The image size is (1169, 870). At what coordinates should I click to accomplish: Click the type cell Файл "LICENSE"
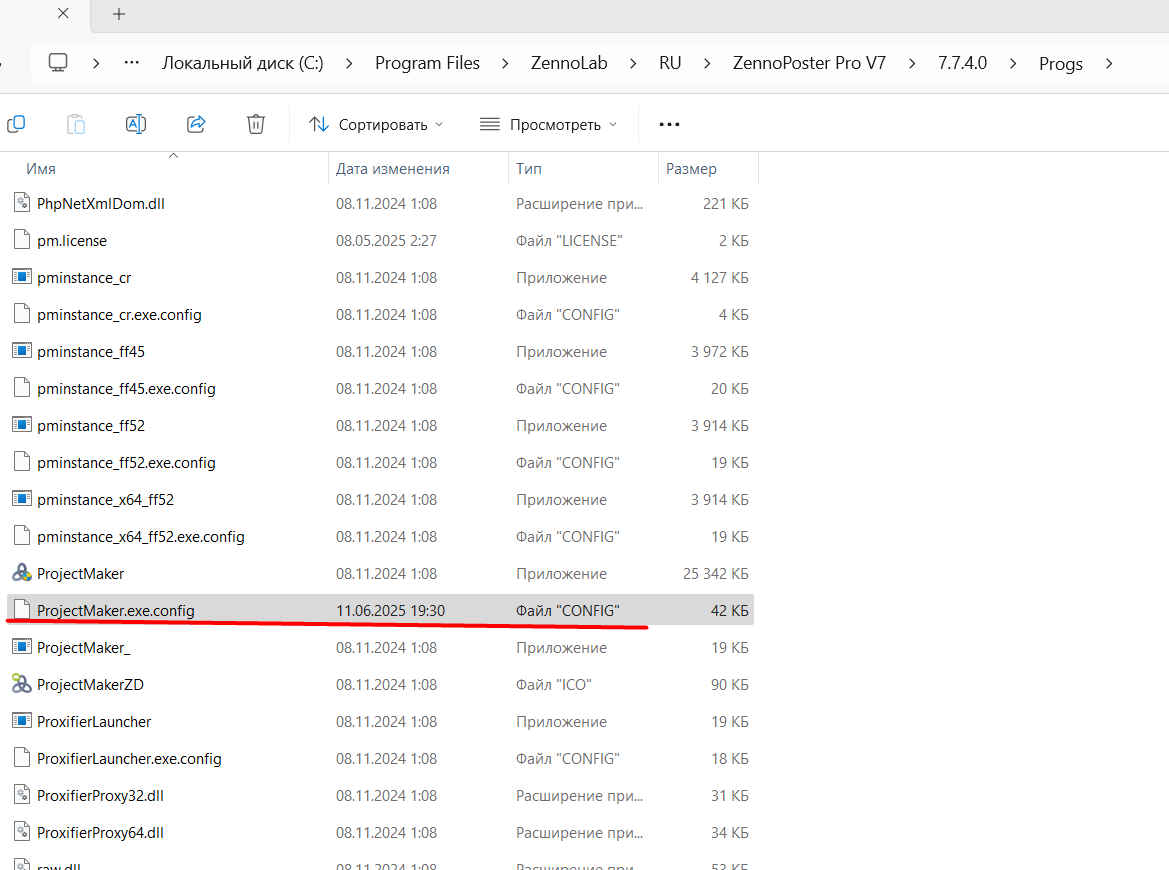coord(570,241)
